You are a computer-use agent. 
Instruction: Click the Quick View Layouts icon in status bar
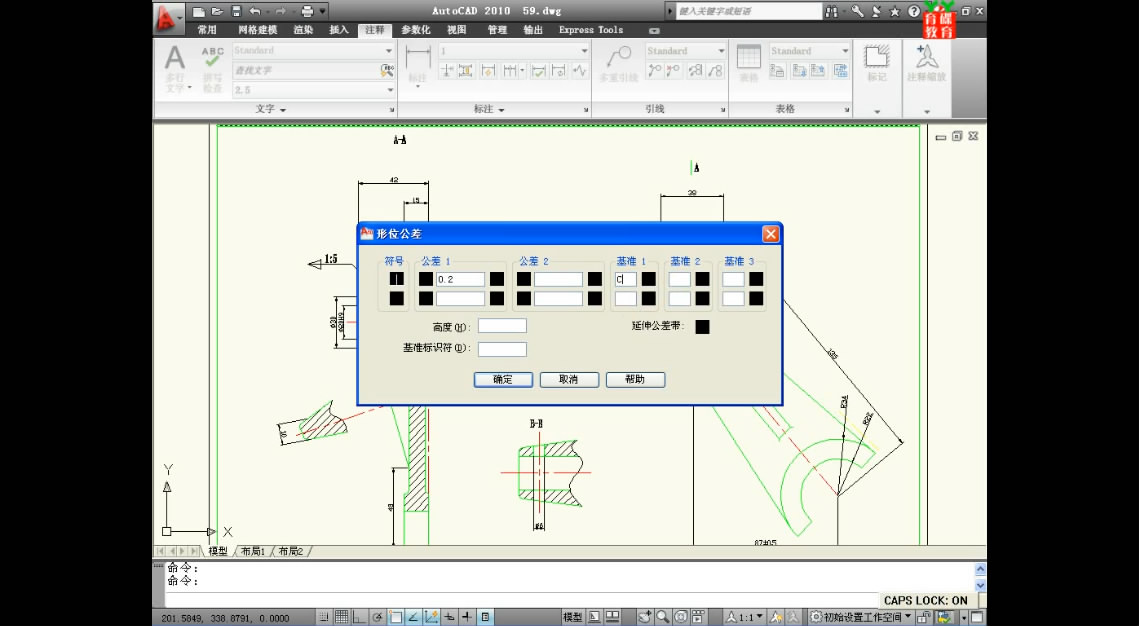(x=594, y=617)
